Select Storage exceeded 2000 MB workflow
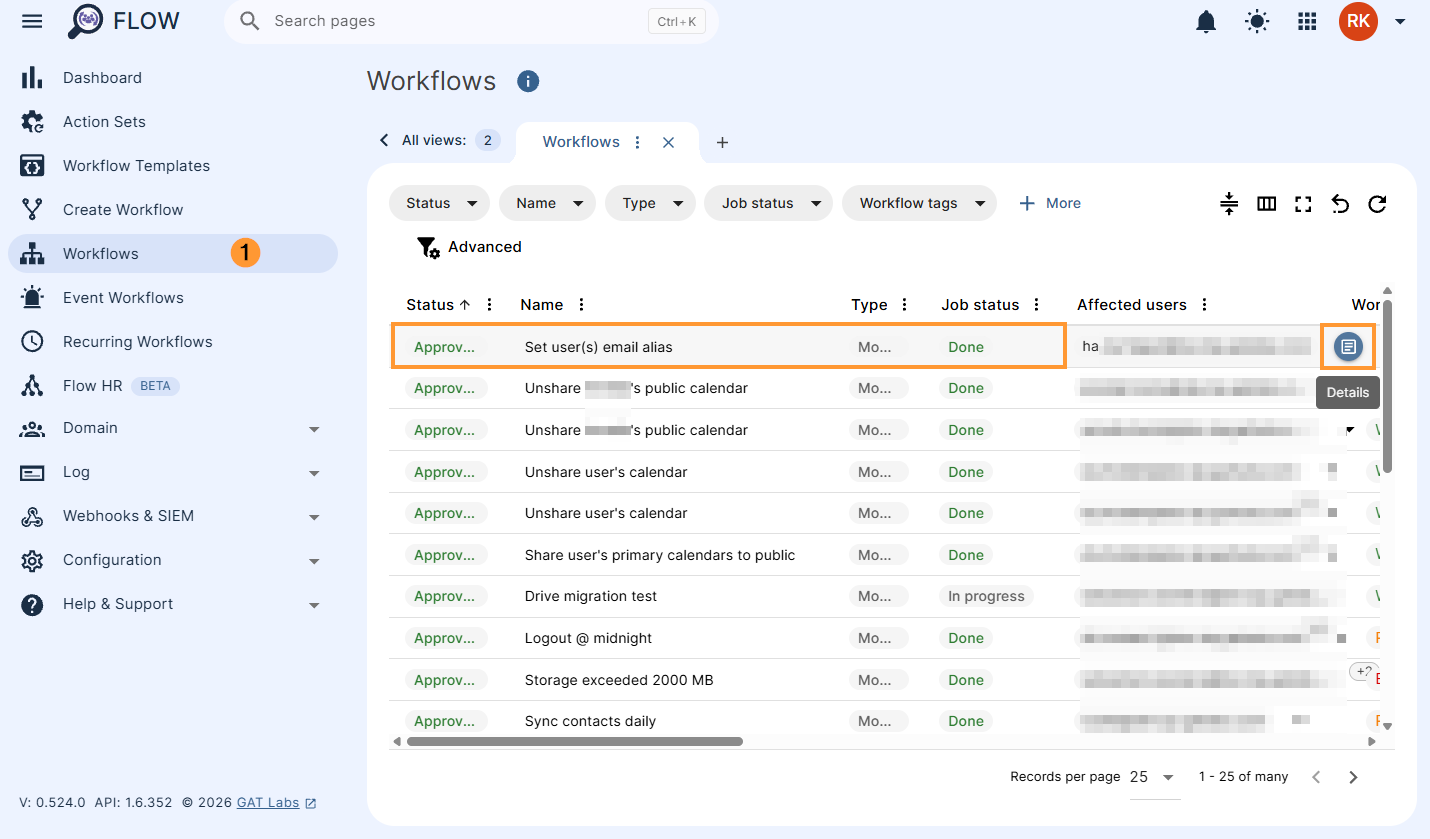The image size is (1430, 839). [x=619, y=680]
